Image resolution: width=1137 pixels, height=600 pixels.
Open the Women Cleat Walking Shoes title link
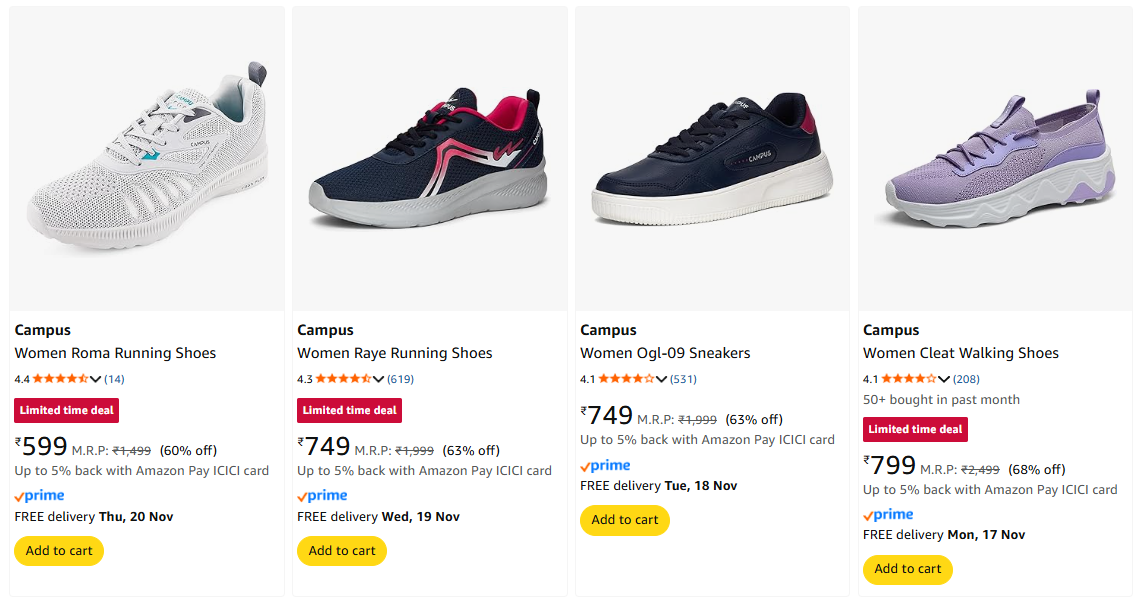[x=961, y=353]
